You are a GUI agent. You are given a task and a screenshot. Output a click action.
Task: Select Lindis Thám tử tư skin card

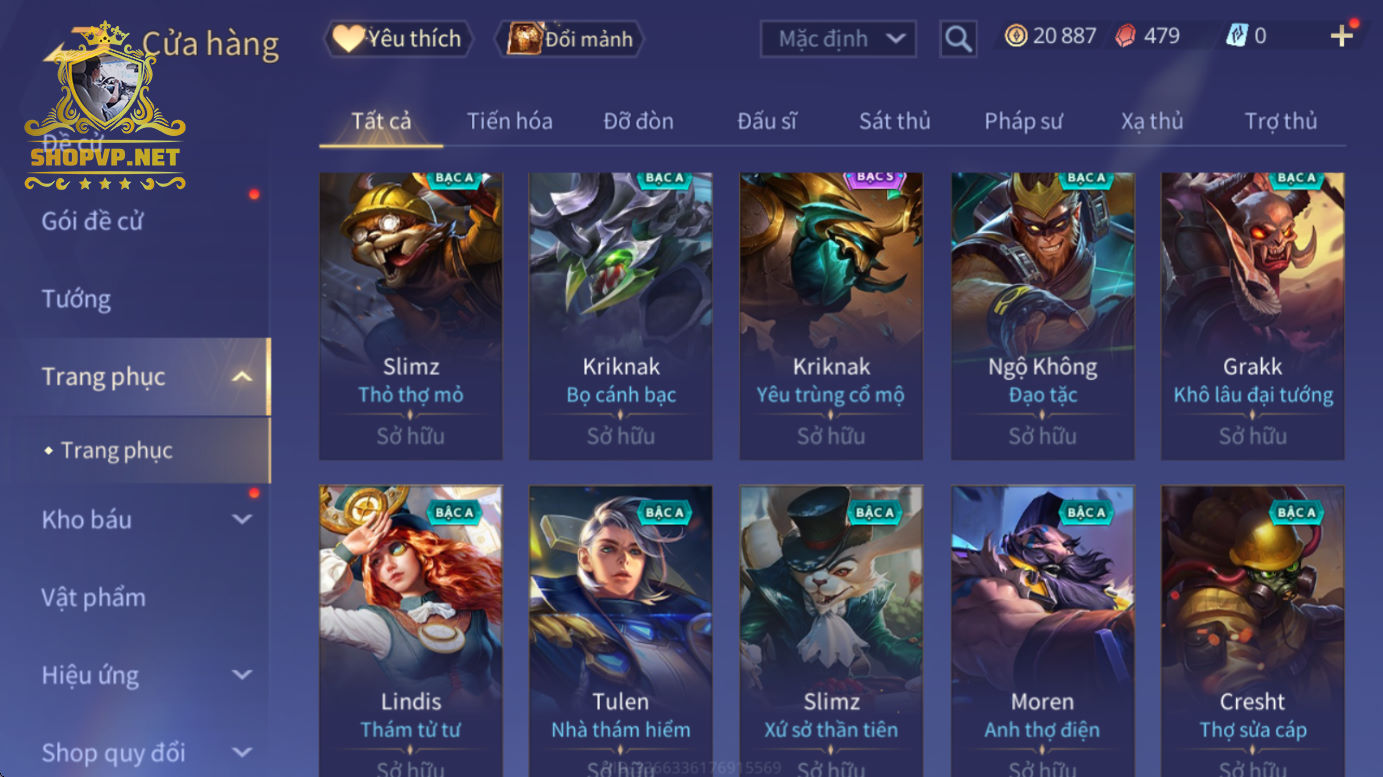coord(411,632)
